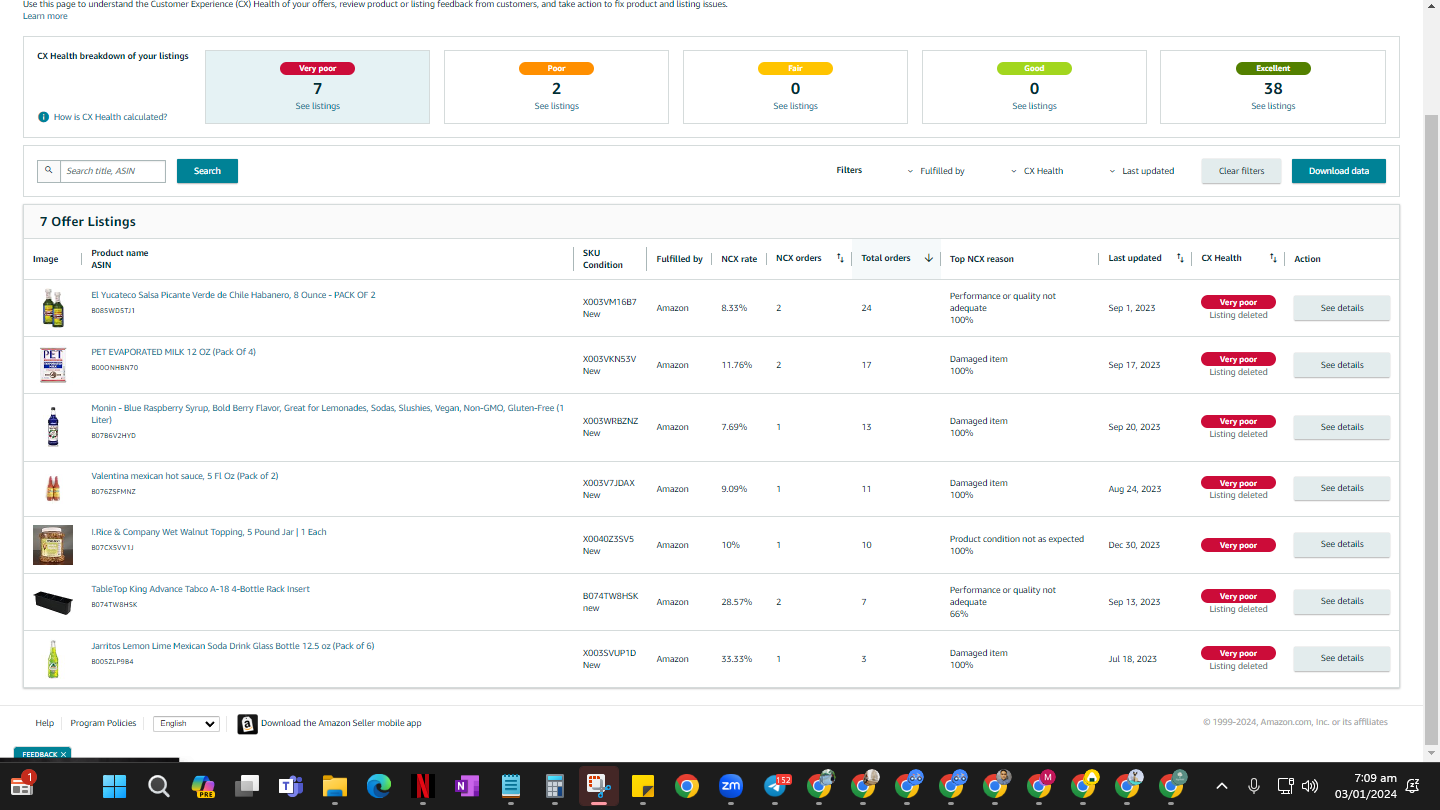Focus the Search title, ASIN input field

click(x=113, y=171)
